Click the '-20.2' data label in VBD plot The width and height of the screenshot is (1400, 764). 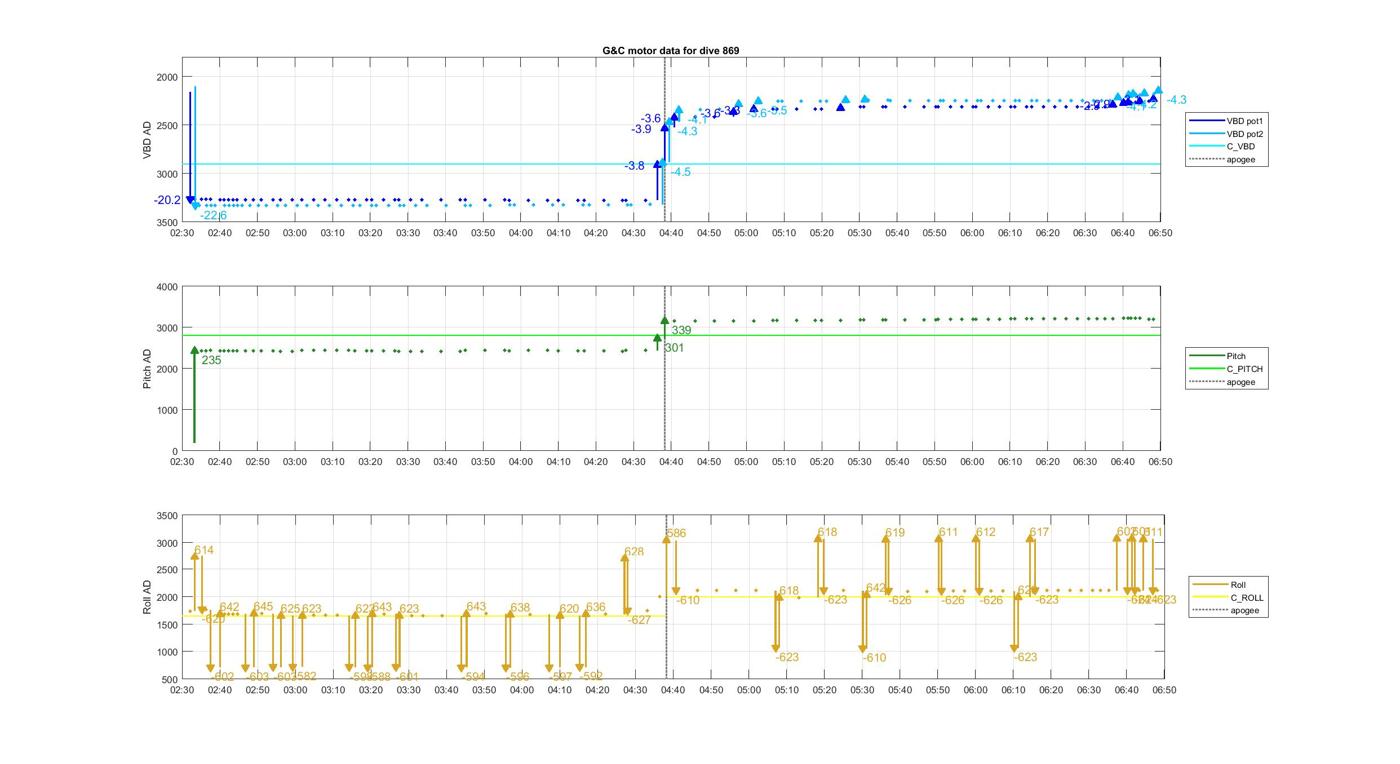[x=167, y=200]
